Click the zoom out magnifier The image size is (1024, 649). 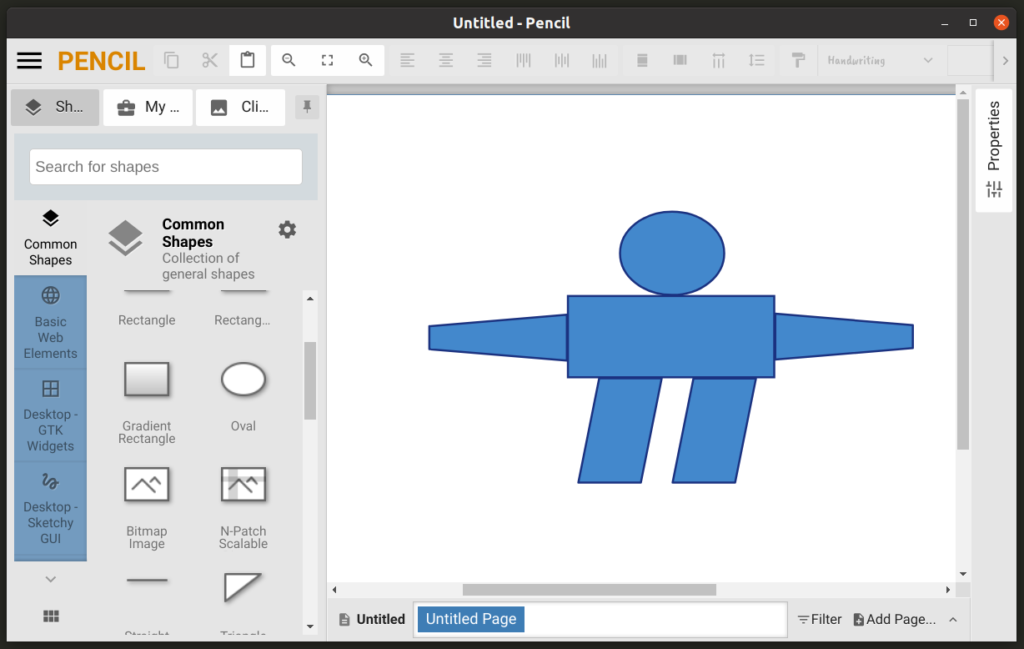coord(289,60)
